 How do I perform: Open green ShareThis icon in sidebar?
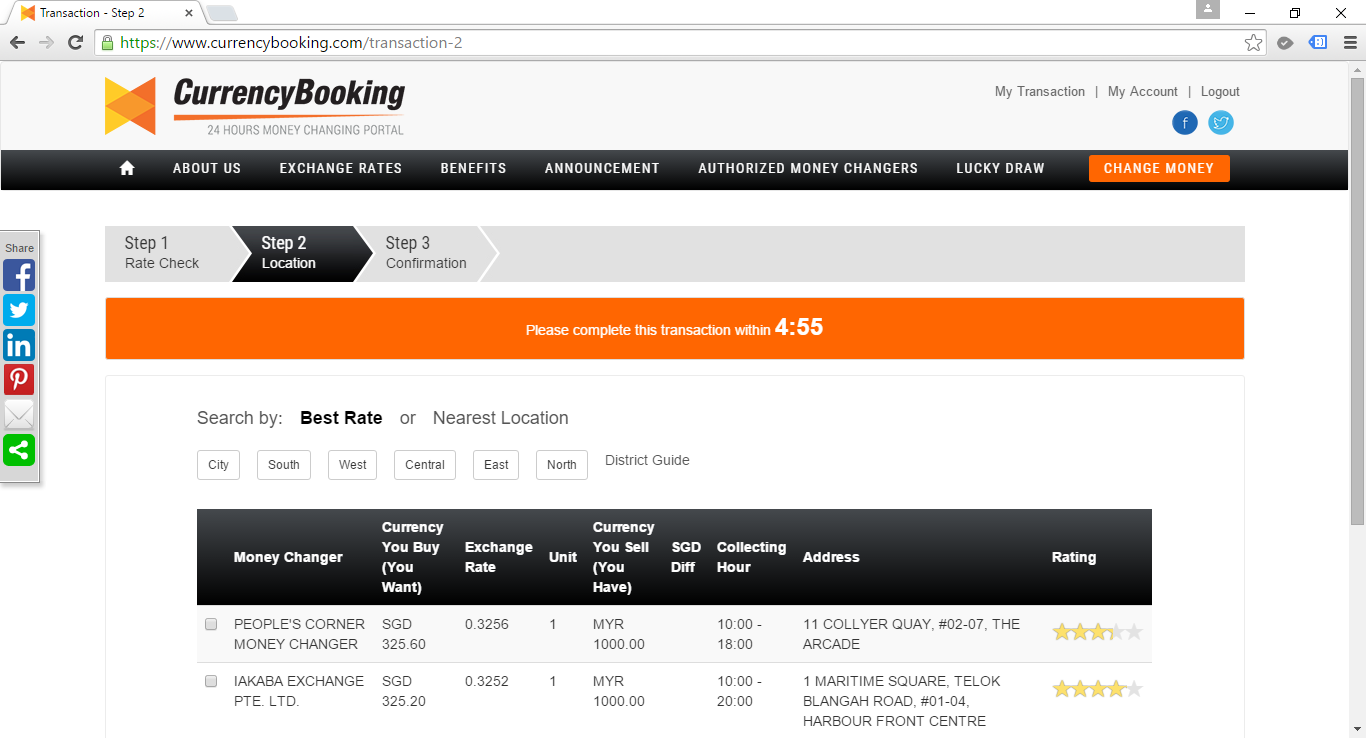(19, 450)
